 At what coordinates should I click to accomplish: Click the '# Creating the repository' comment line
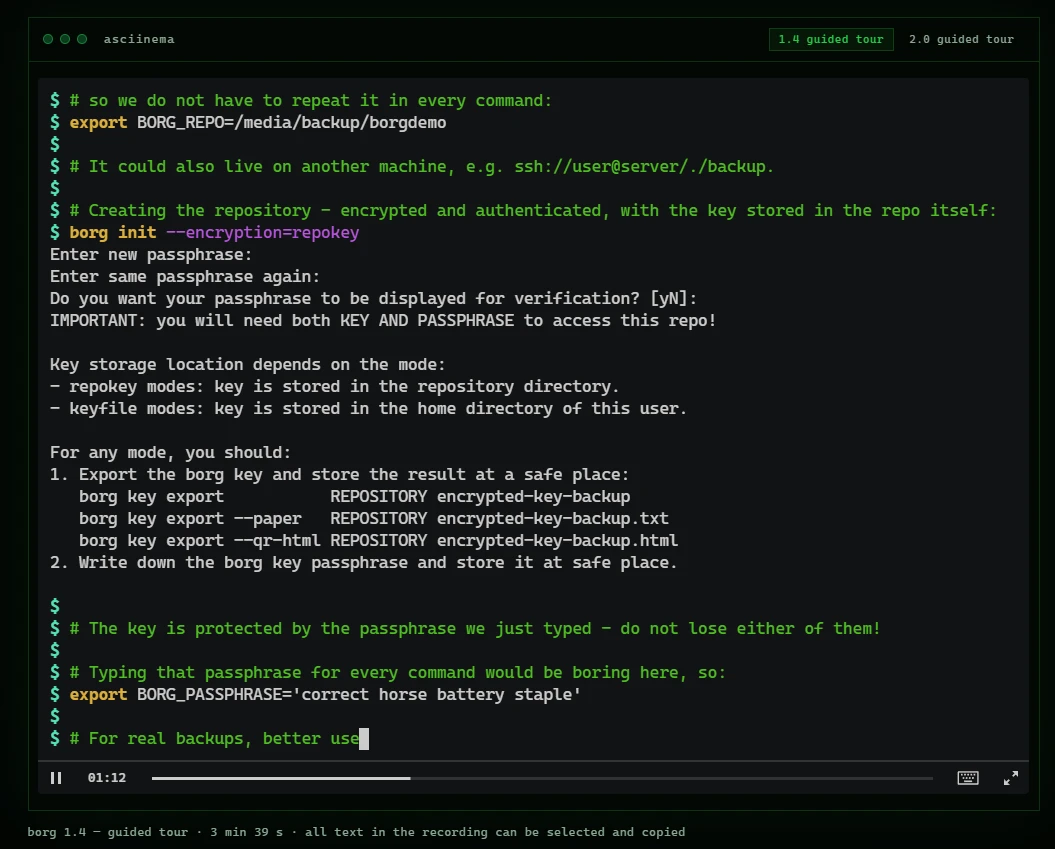click(x=523, y=211)
